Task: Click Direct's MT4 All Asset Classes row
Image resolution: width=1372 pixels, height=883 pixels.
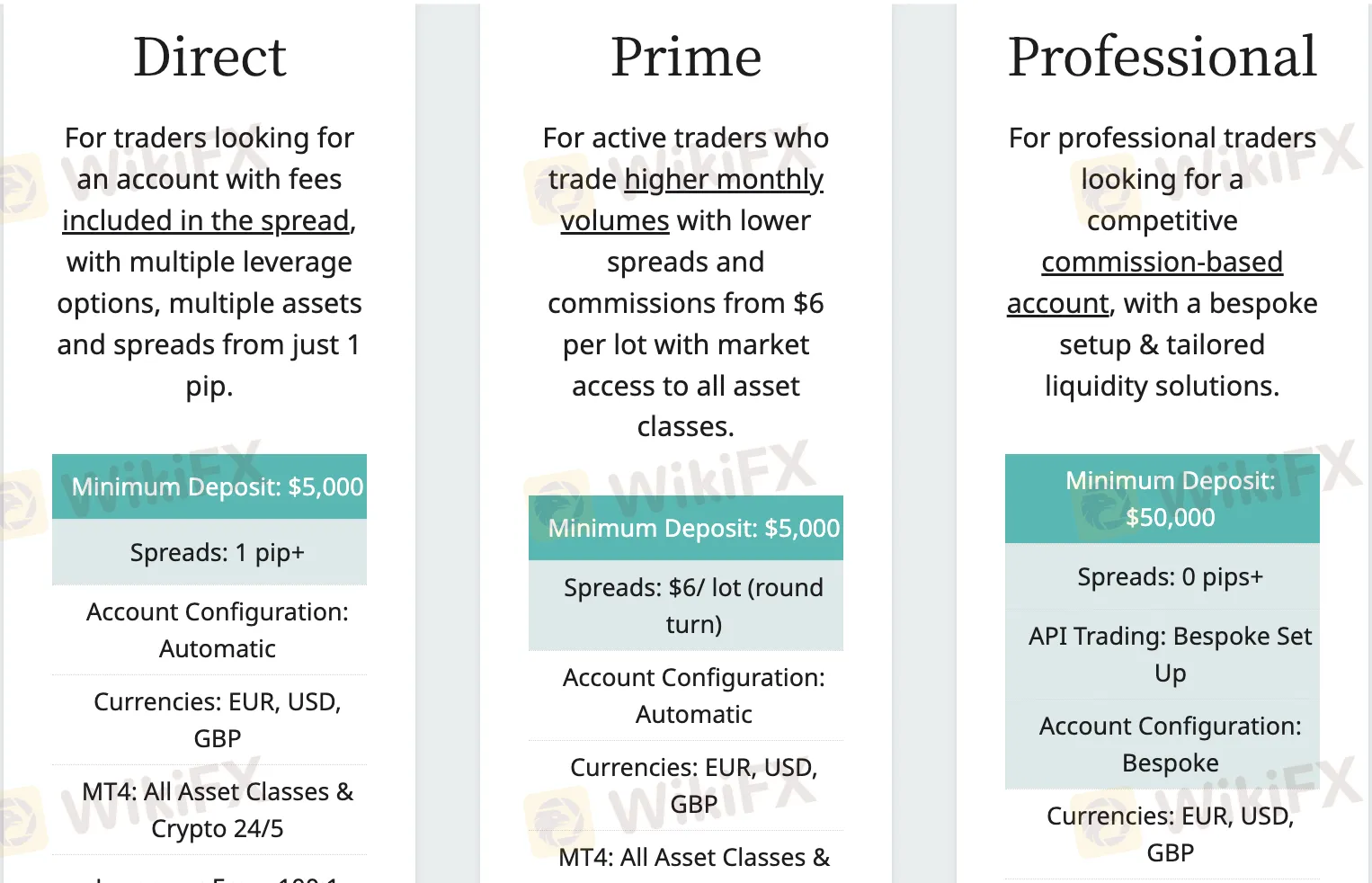Action: (x=209, y=809)
